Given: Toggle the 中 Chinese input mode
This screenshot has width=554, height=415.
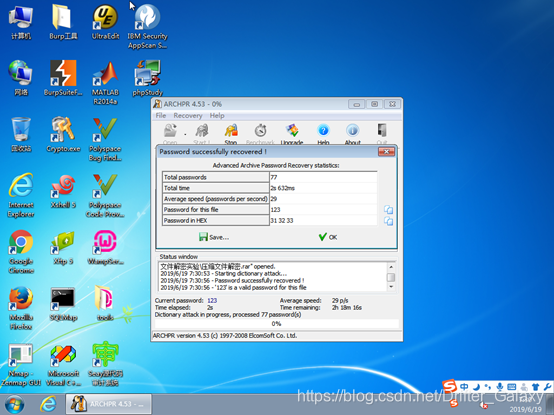Looking at the screenshot, I should [x=464, y=387].
